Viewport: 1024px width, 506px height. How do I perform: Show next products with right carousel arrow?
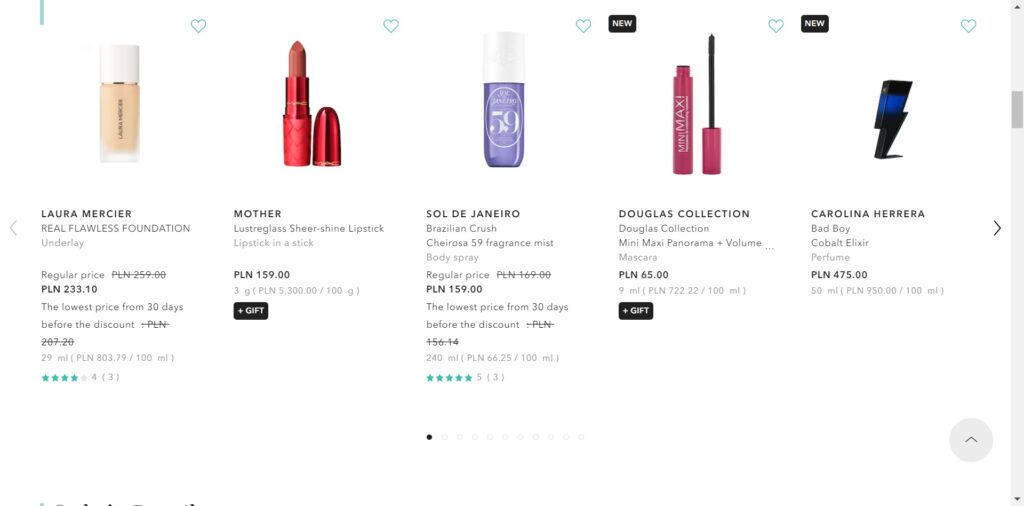997,228
